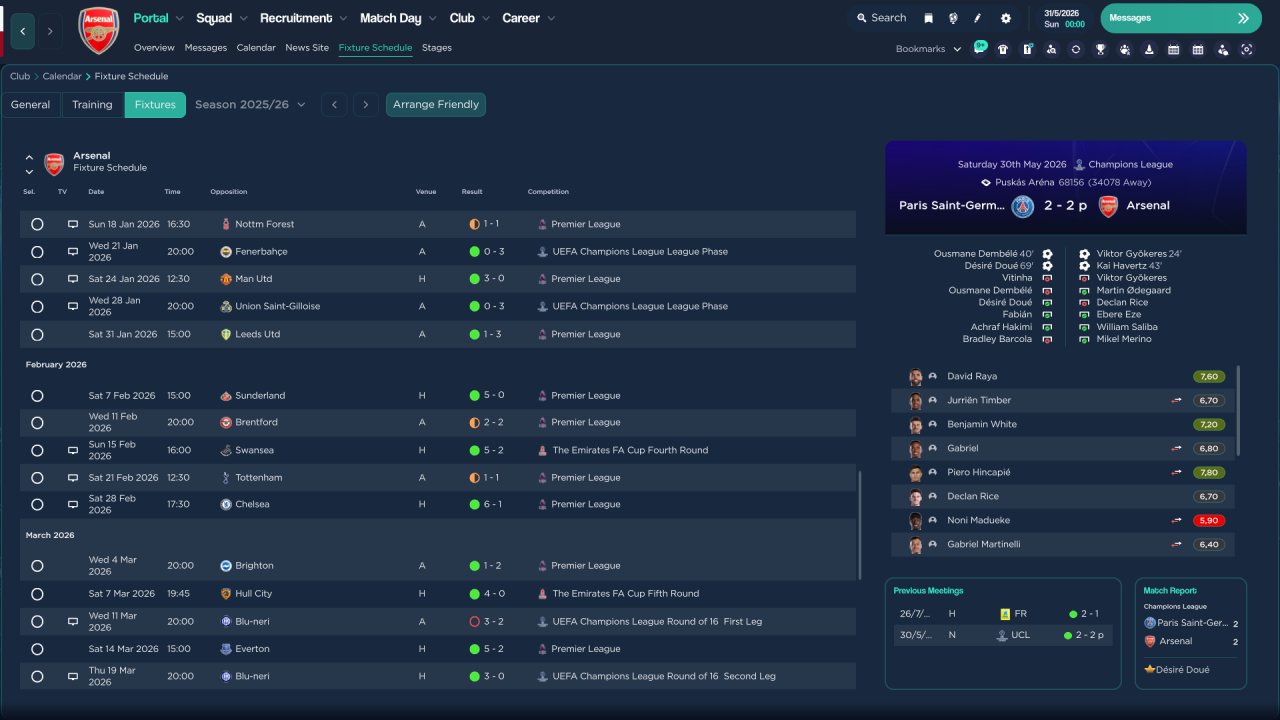
Task: Click substitution icon for Noni Madueke
Action: pyautogui.click(x=1177, y=520)
